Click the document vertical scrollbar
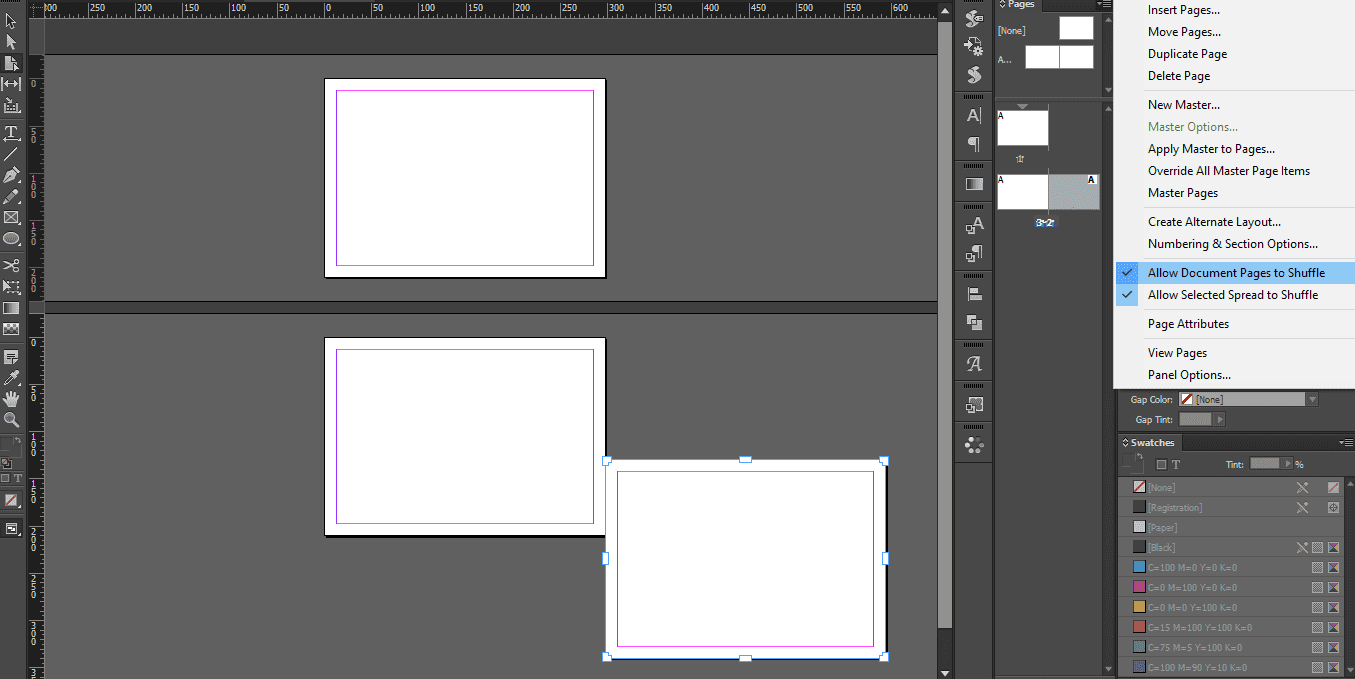 (945, 325)
